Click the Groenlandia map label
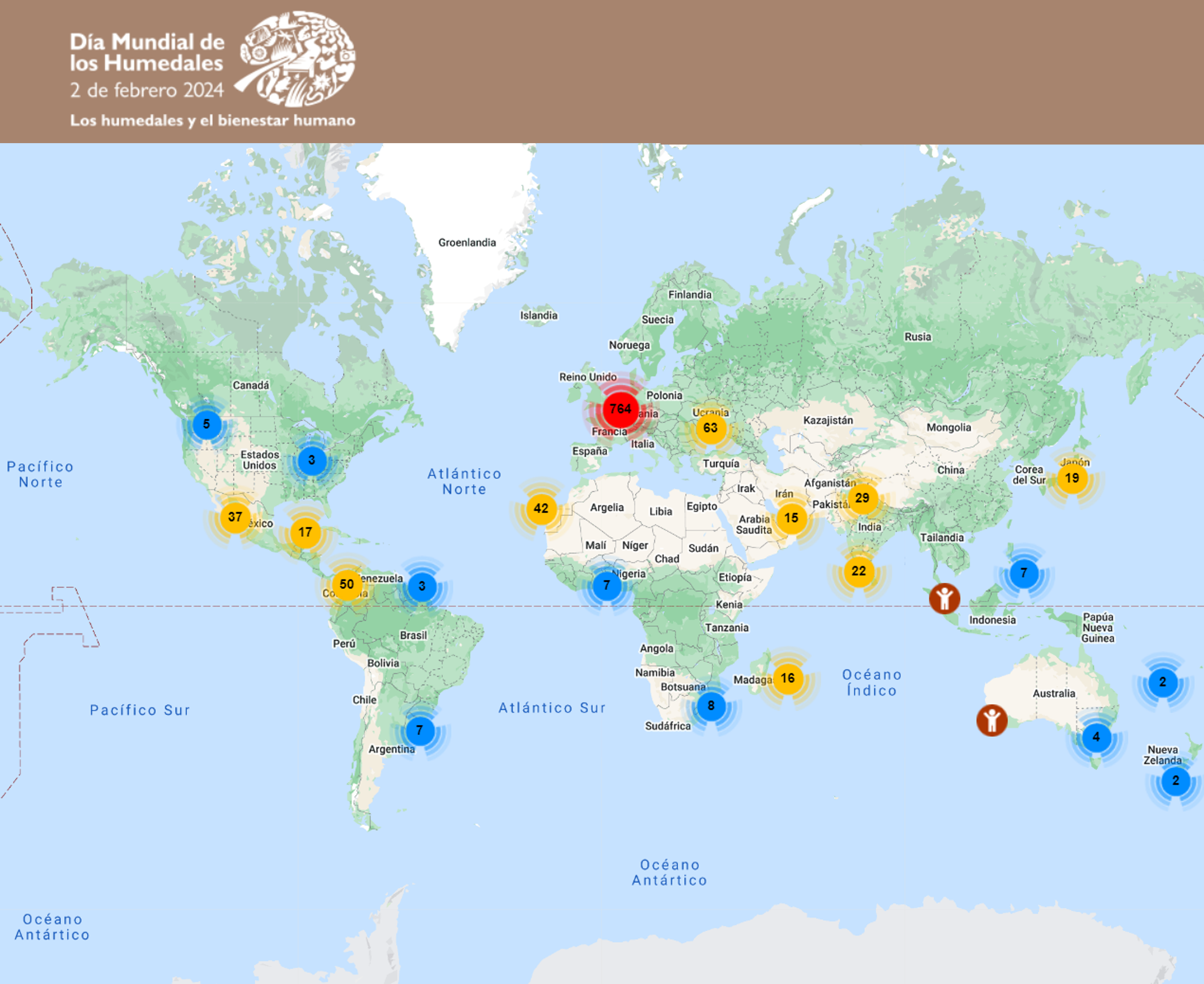The width and height of the screenshot is (1204, 984). pos(467,242)
